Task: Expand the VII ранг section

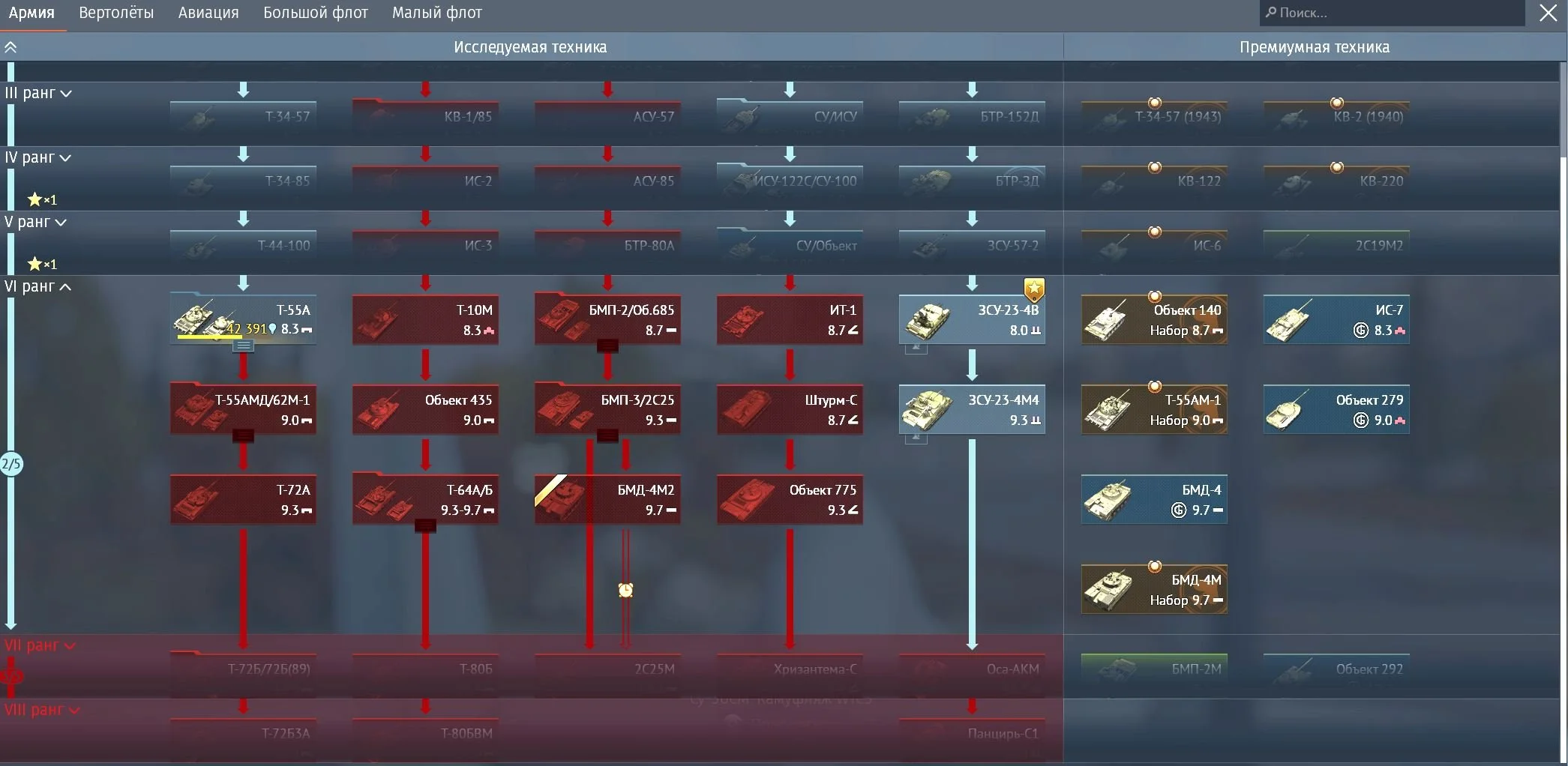Action: click(40, 645)
